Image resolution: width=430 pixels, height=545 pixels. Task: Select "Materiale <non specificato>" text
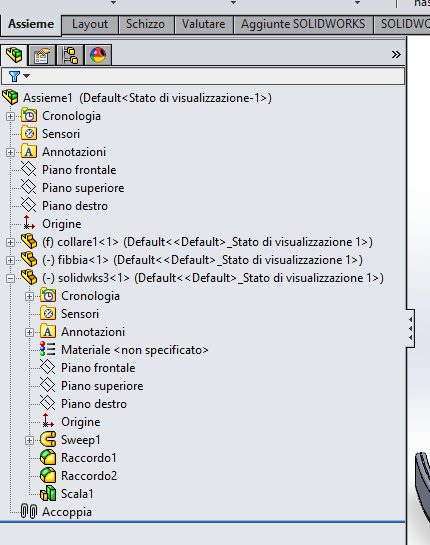coord(135,350)
